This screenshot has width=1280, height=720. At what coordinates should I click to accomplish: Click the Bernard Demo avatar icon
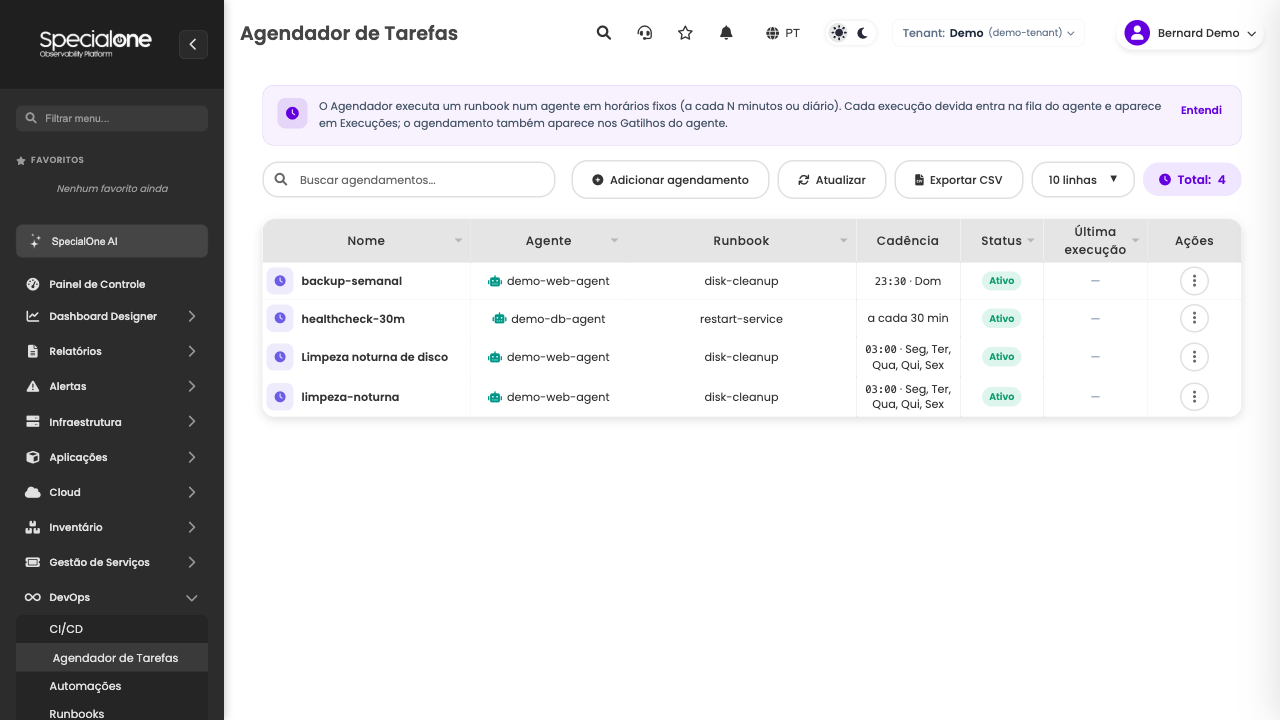coord(1137,33)
